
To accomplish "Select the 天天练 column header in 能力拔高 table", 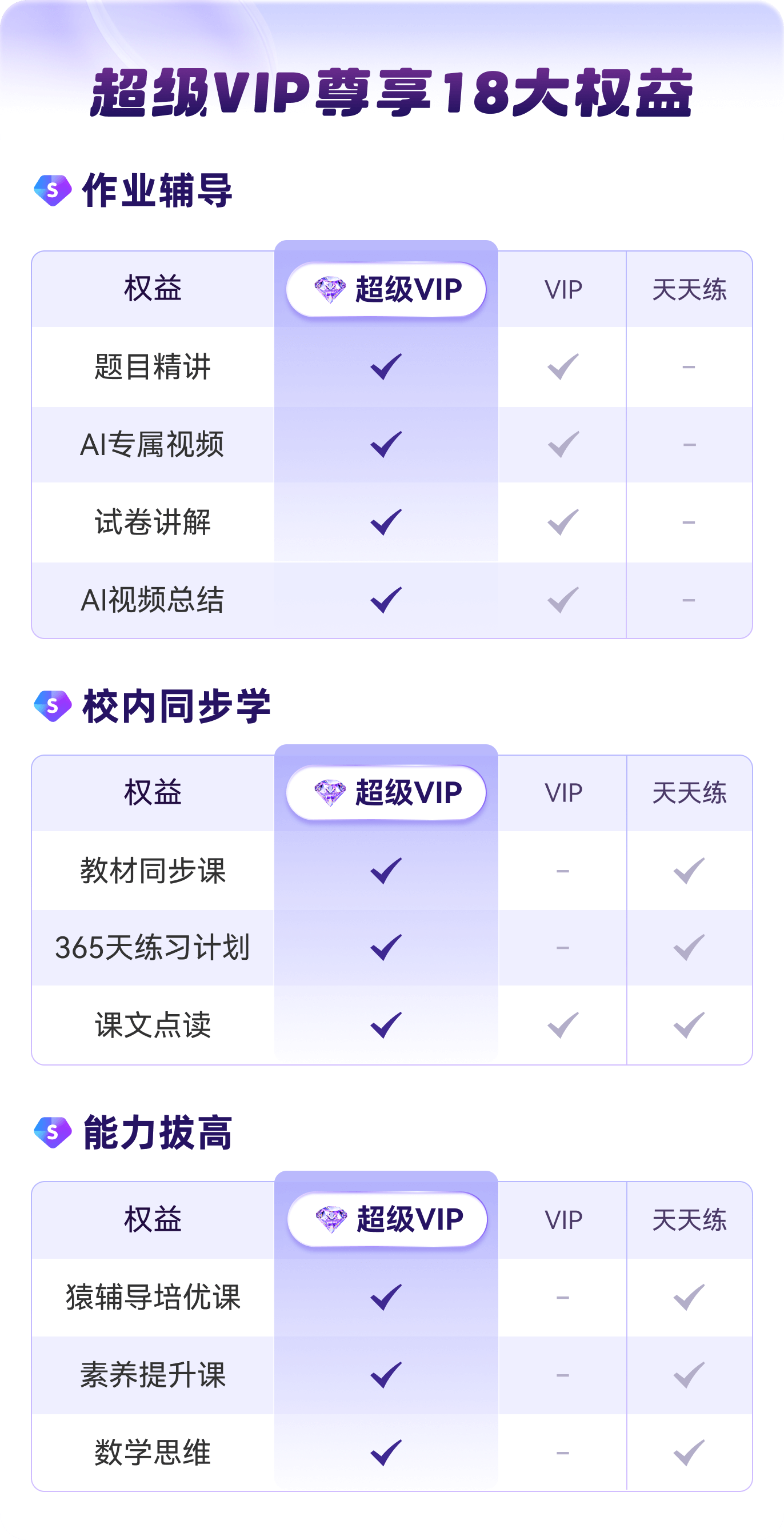I will click(x=689, y=1219).
